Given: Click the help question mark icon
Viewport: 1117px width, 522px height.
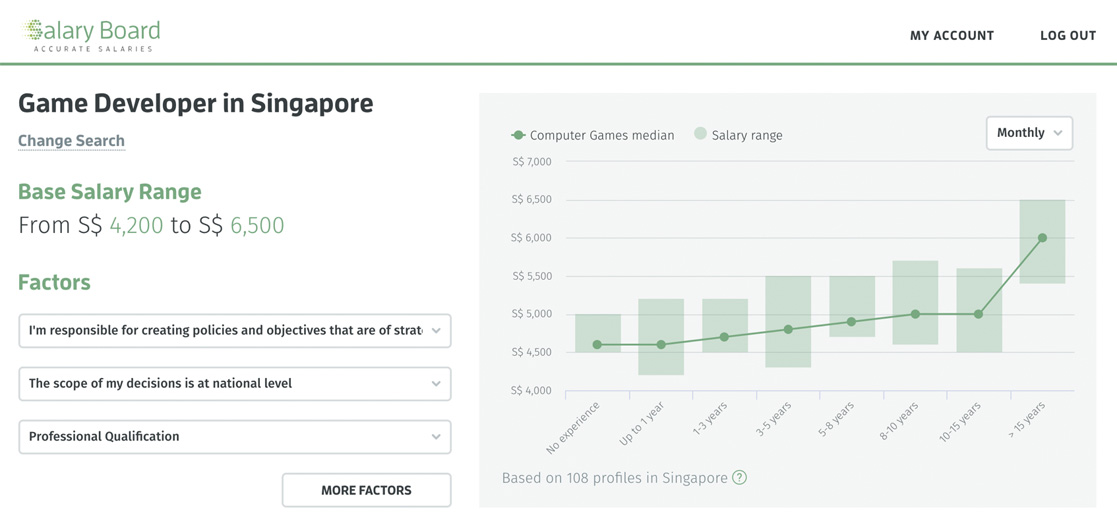Looking at the screenshot, I should [x=739, y=478].
